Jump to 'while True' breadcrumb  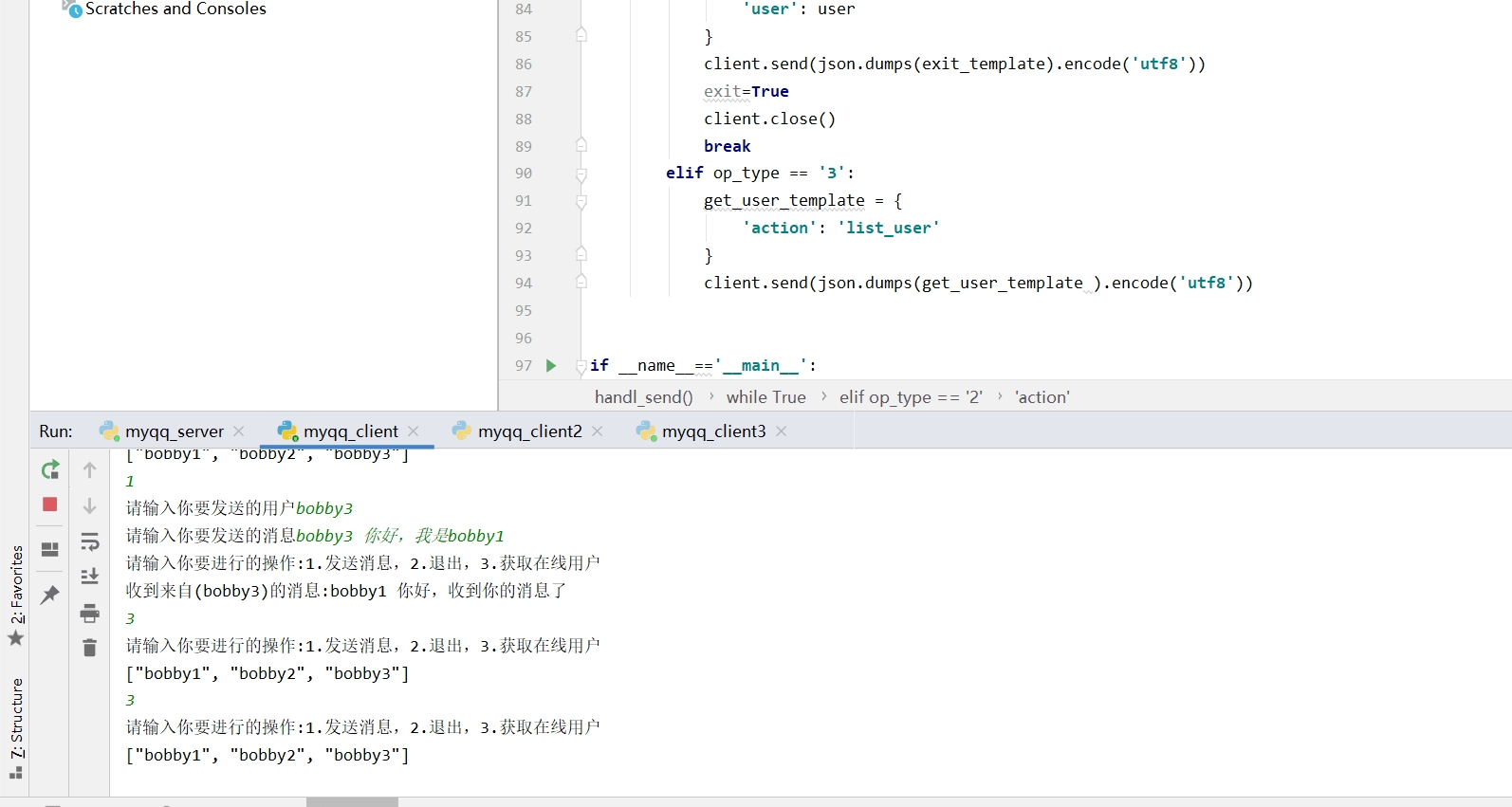766,397
